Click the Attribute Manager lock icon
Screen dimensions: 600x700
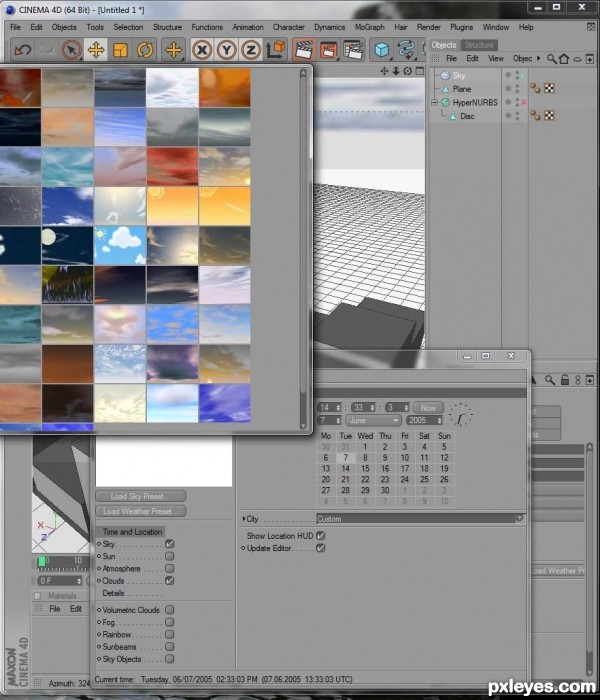(x=565, y=380)
